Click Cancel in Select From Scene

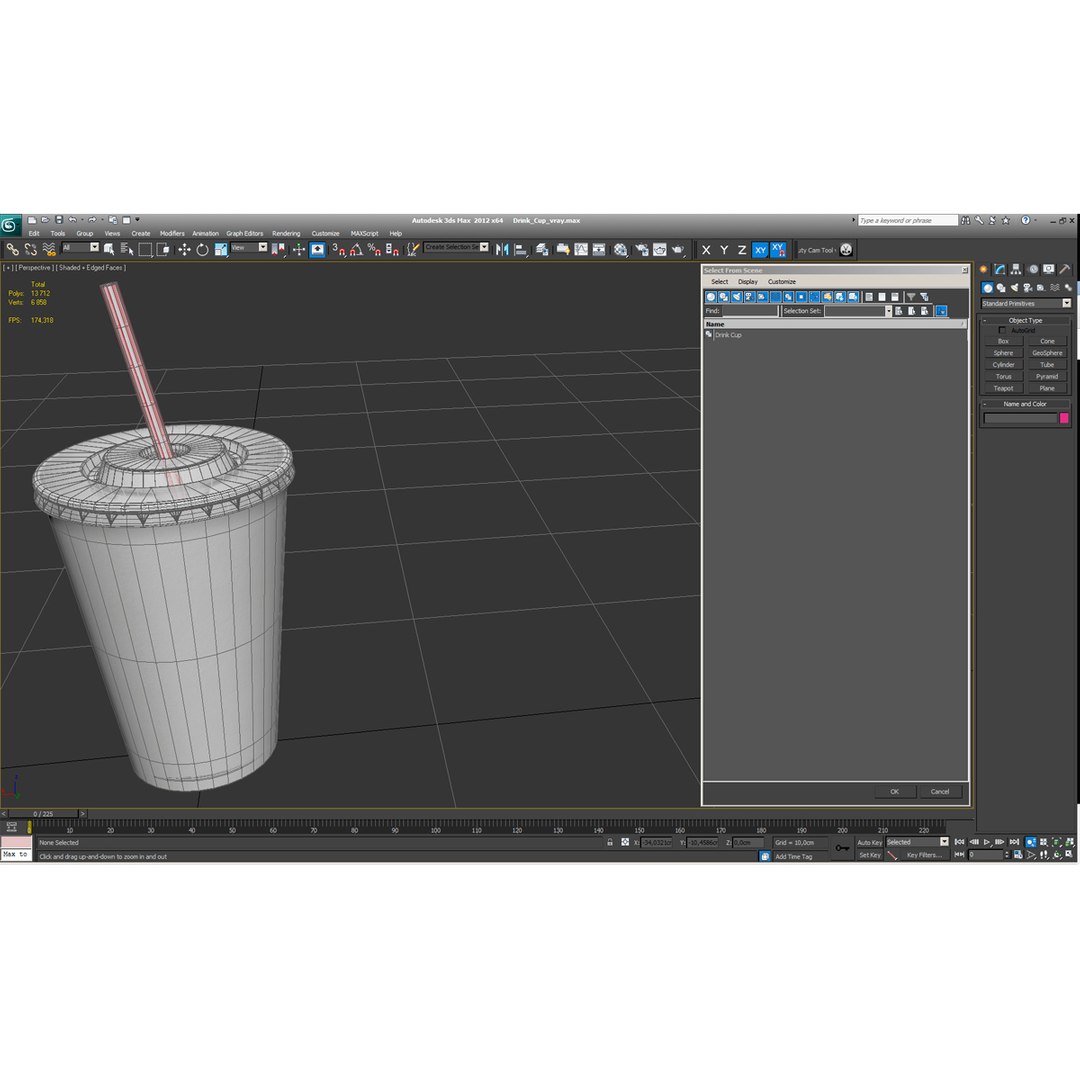pyautogui.click(x=940, y=792)
